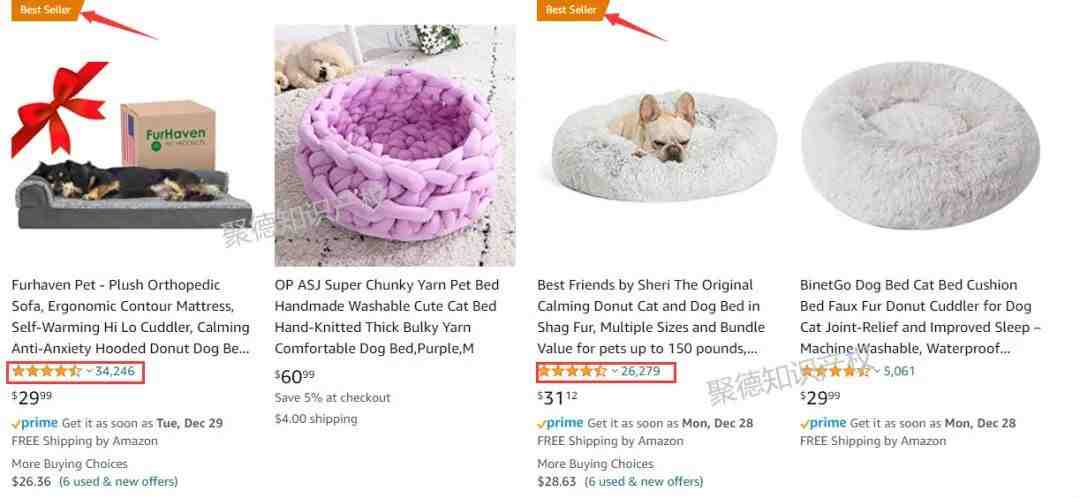The width and height of the screenshot is (1080, 498).
Task: View the French bulldog donut bed image
Action: [664, 147]
